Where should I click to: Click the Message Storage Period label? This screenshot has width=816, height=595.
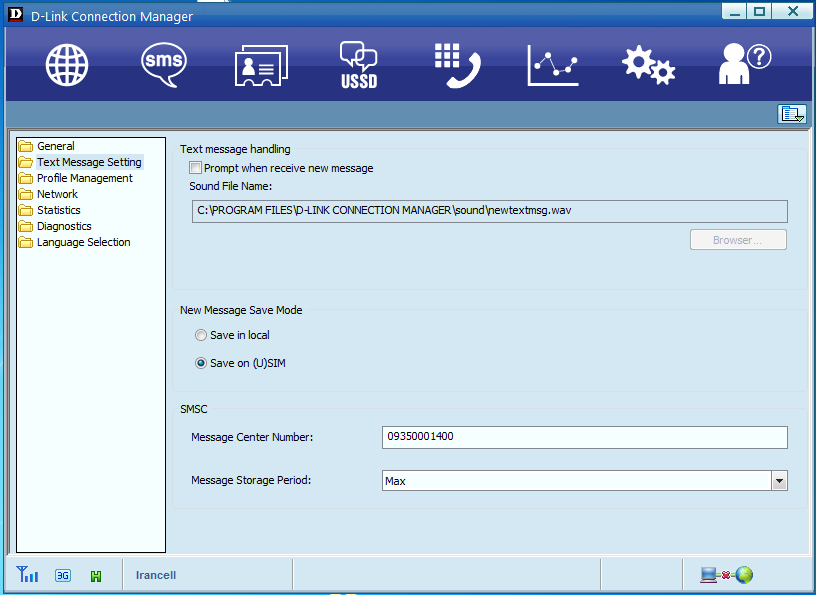251,480
